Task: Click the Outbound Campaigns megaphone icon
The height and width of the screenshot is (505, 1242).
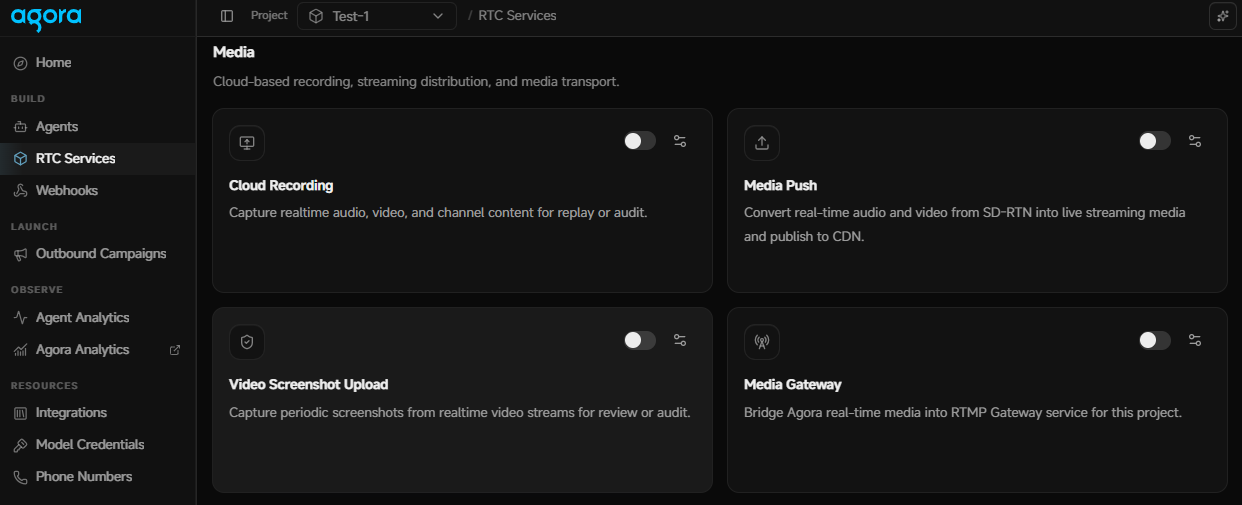Action: click(x=20, y=254)
